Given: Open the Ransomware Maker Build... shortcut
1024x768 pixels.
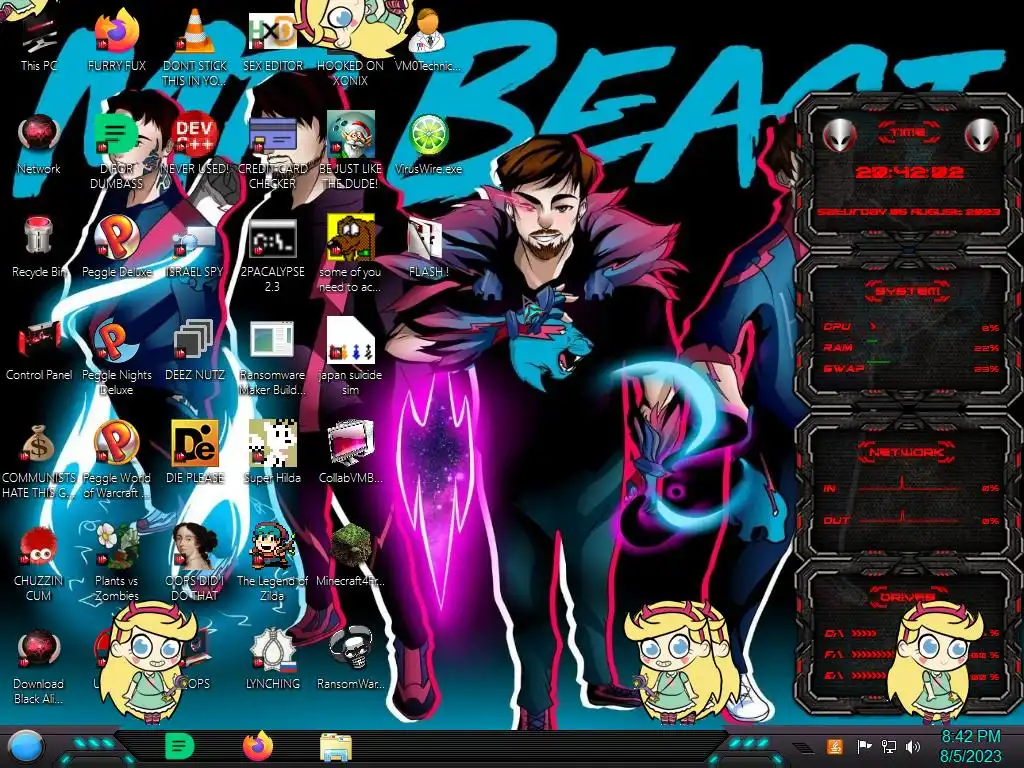Looking at the screenshot, I should pyautogui.click(x=272, y=358).
